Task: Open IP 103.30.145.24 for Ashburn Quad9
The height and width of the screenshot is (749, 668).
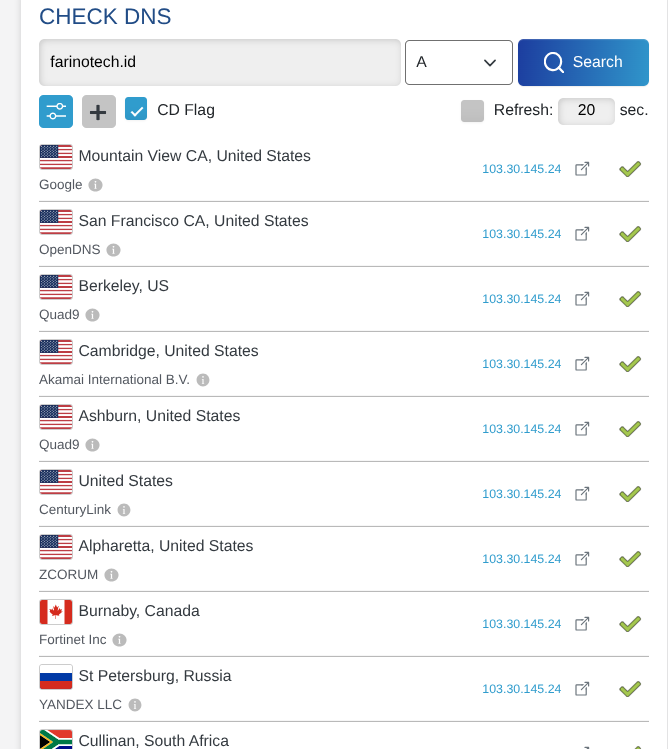Action: click(x=521, y=429)
